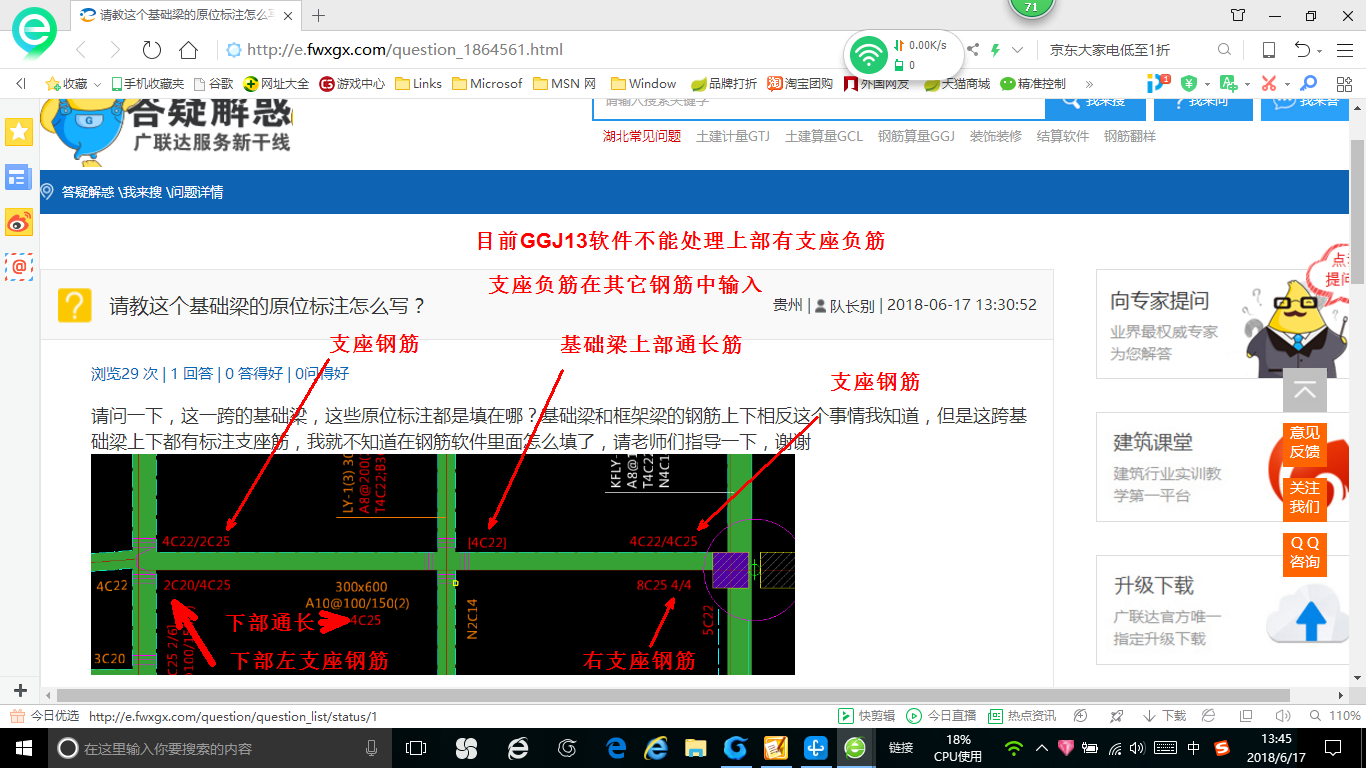
Task: Open the Weibo icon in left sidebar
Action: 19,222
